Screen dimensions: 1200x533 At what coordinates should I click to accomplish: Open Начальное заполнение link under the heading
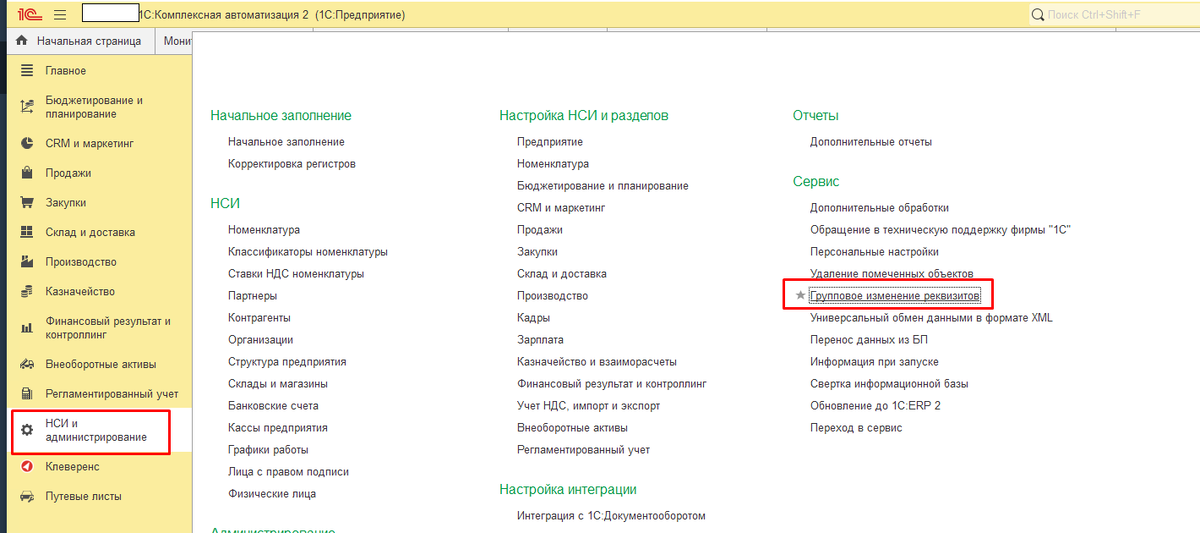(286, 142)
